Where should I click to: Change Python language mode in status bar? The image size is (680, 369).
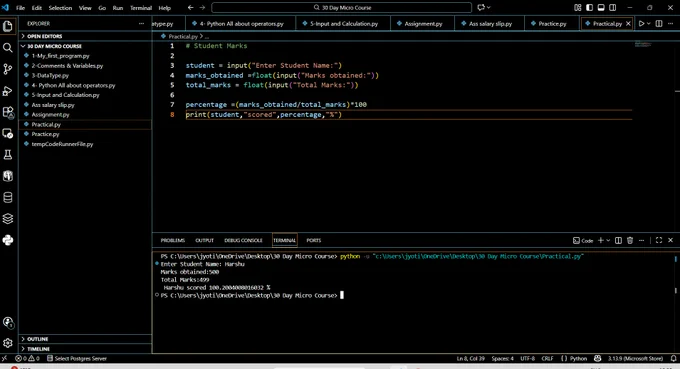[578, 359]
